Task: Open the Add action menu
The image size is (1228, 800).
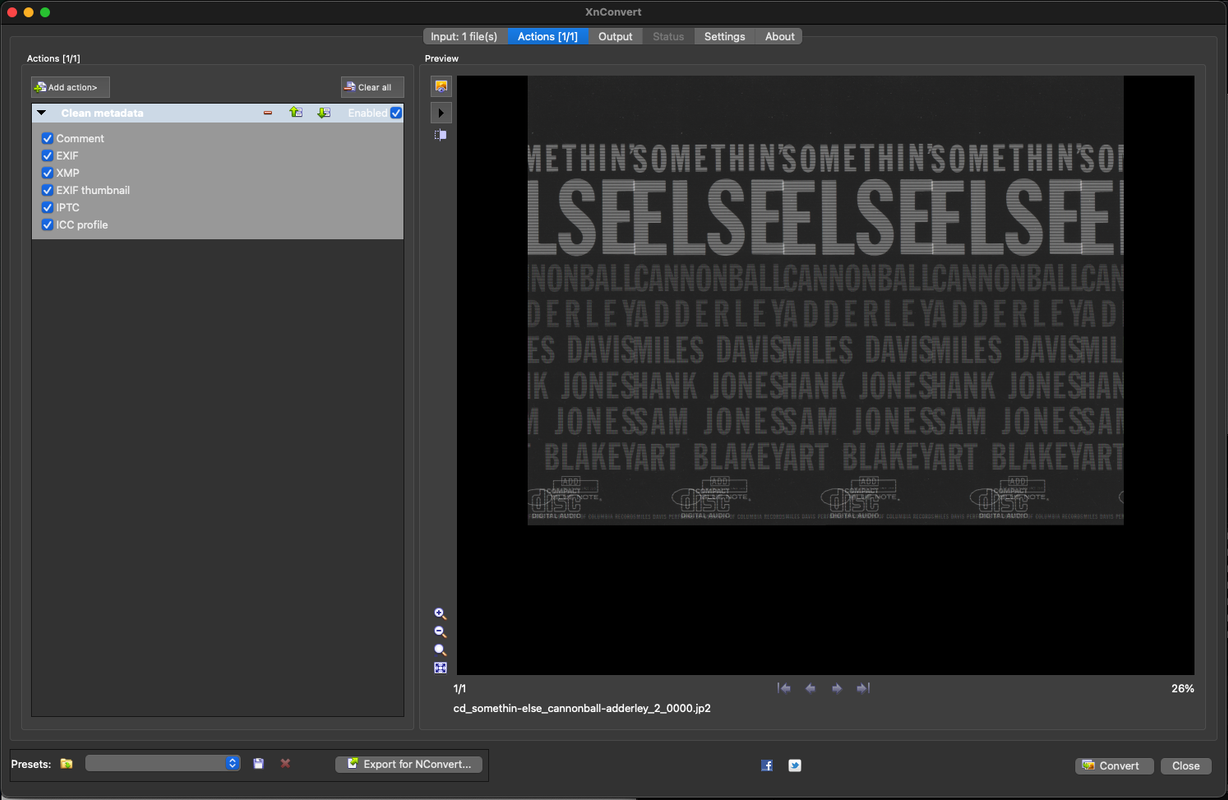Action: 70,87
